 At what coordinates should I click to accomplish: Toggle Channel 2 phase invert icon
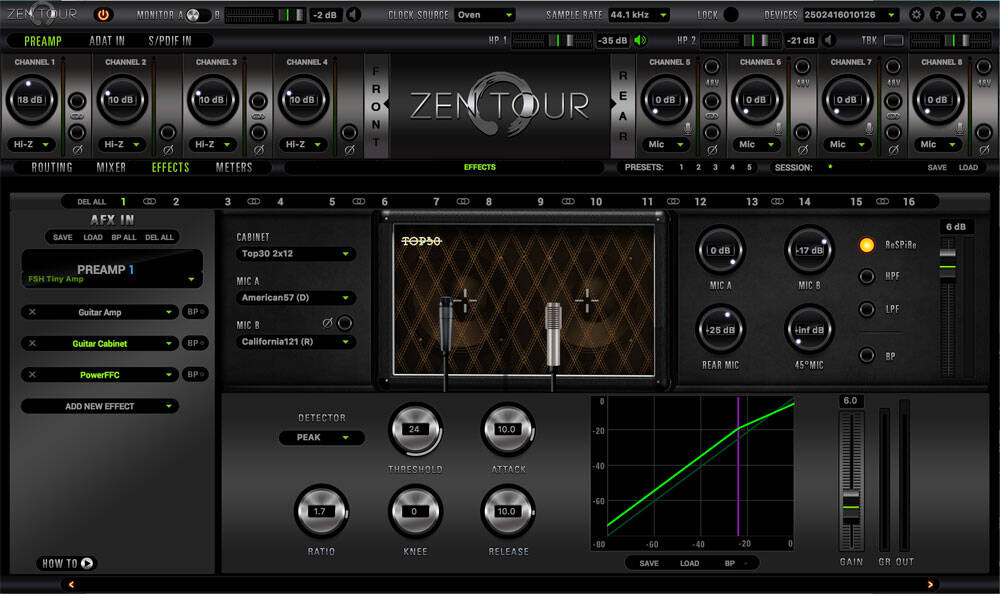pos(168,151)
